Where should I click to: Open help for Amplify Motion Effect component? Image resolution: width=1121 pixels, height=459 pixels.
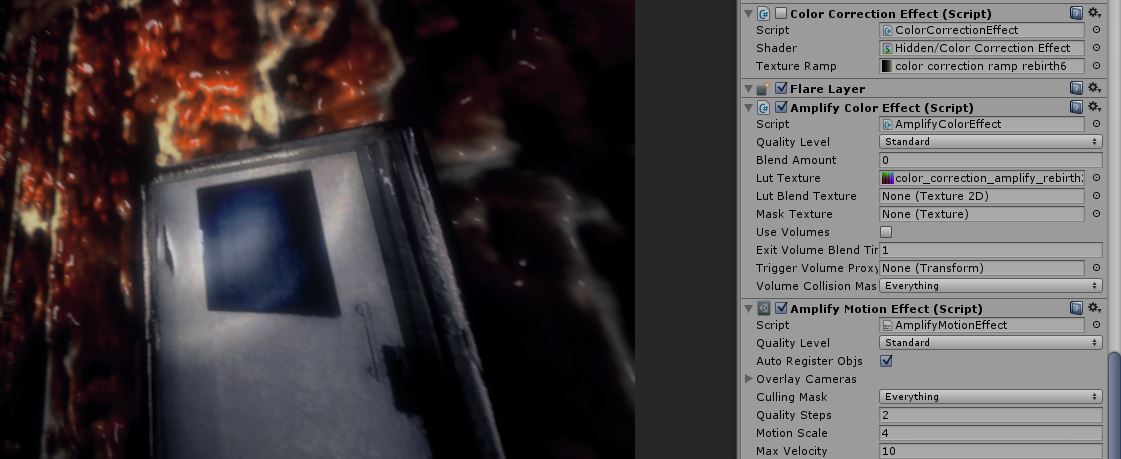(x=1076, y=308)
